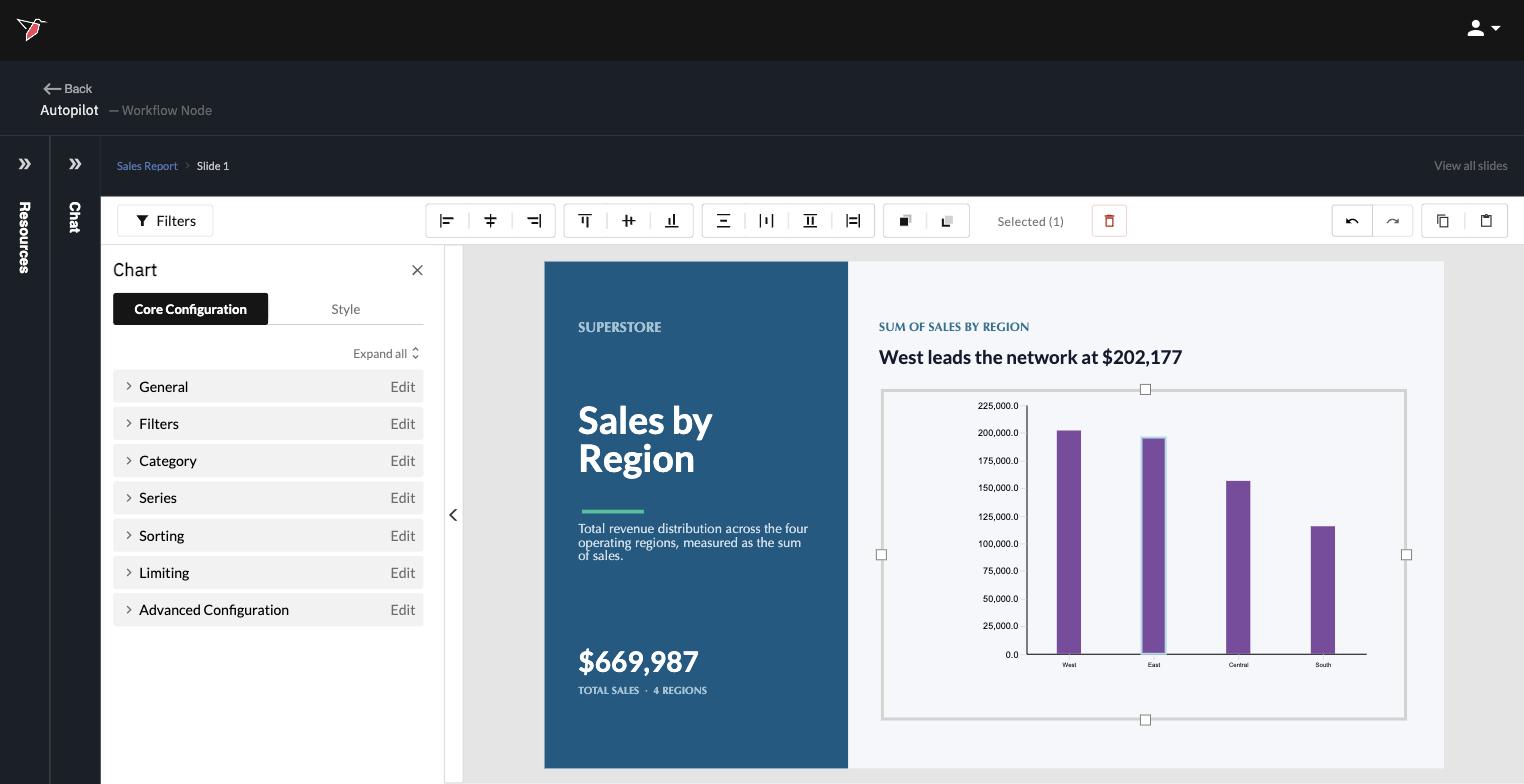Undo the last action
1524x784 pixels.
(1352, 221)
